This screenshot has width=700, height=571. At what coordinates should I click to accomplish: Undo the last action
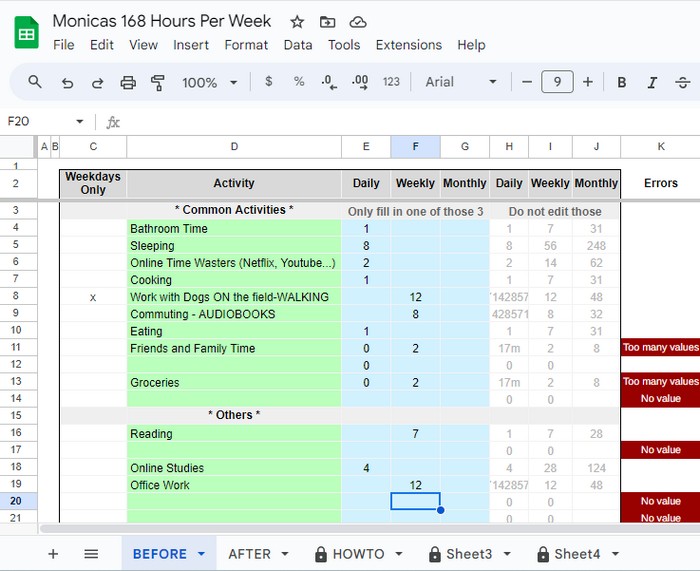pos(67,83)
